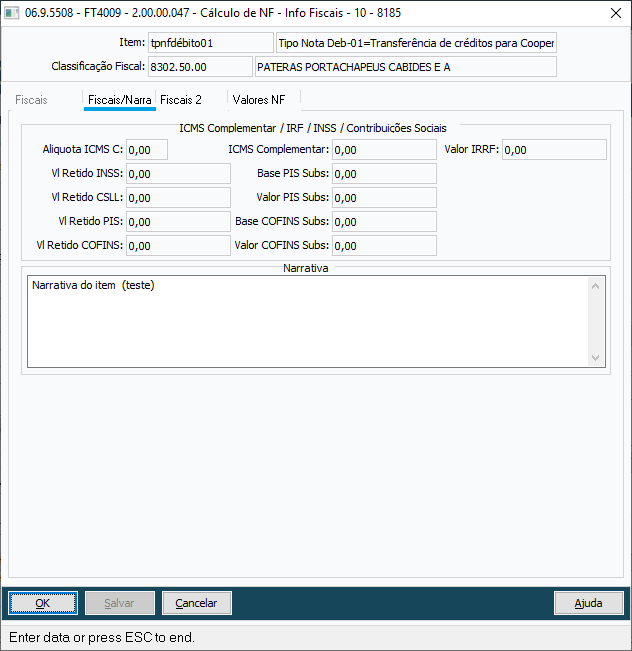Focus the Classificação Fiscal field 8302.50.00

[x=200, y=67]
